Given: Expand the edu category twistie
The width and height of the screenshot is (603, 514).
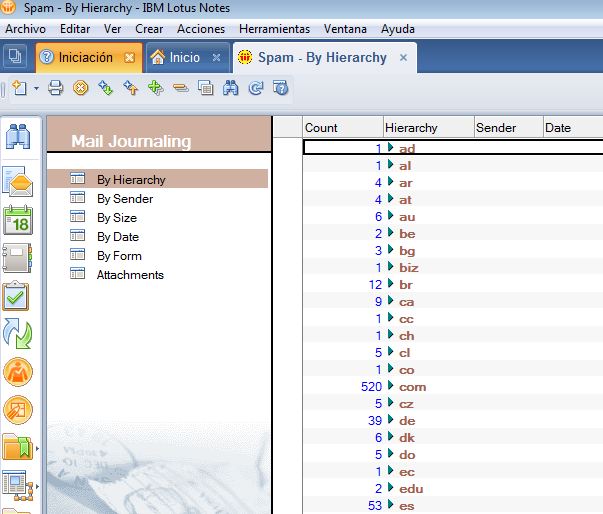Looking at the screenshot, I should click(391, 487).
